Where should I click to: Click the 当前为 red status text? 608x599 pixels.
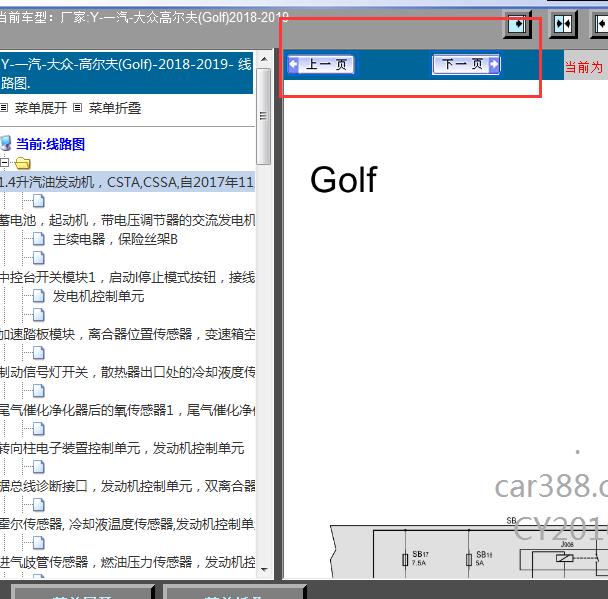(x=584, y=67)
